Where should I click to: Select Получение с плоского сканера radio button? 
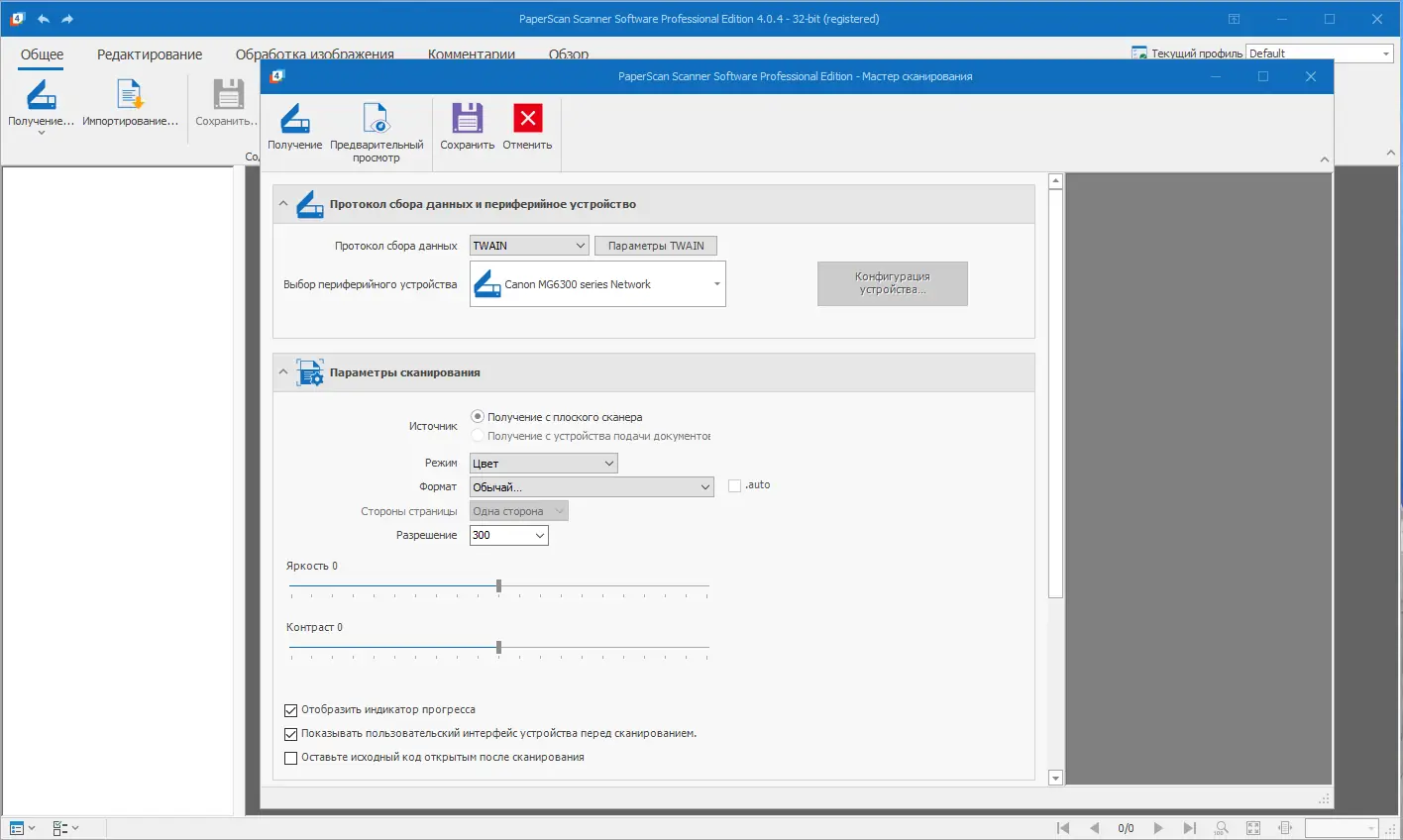(478, 417)
